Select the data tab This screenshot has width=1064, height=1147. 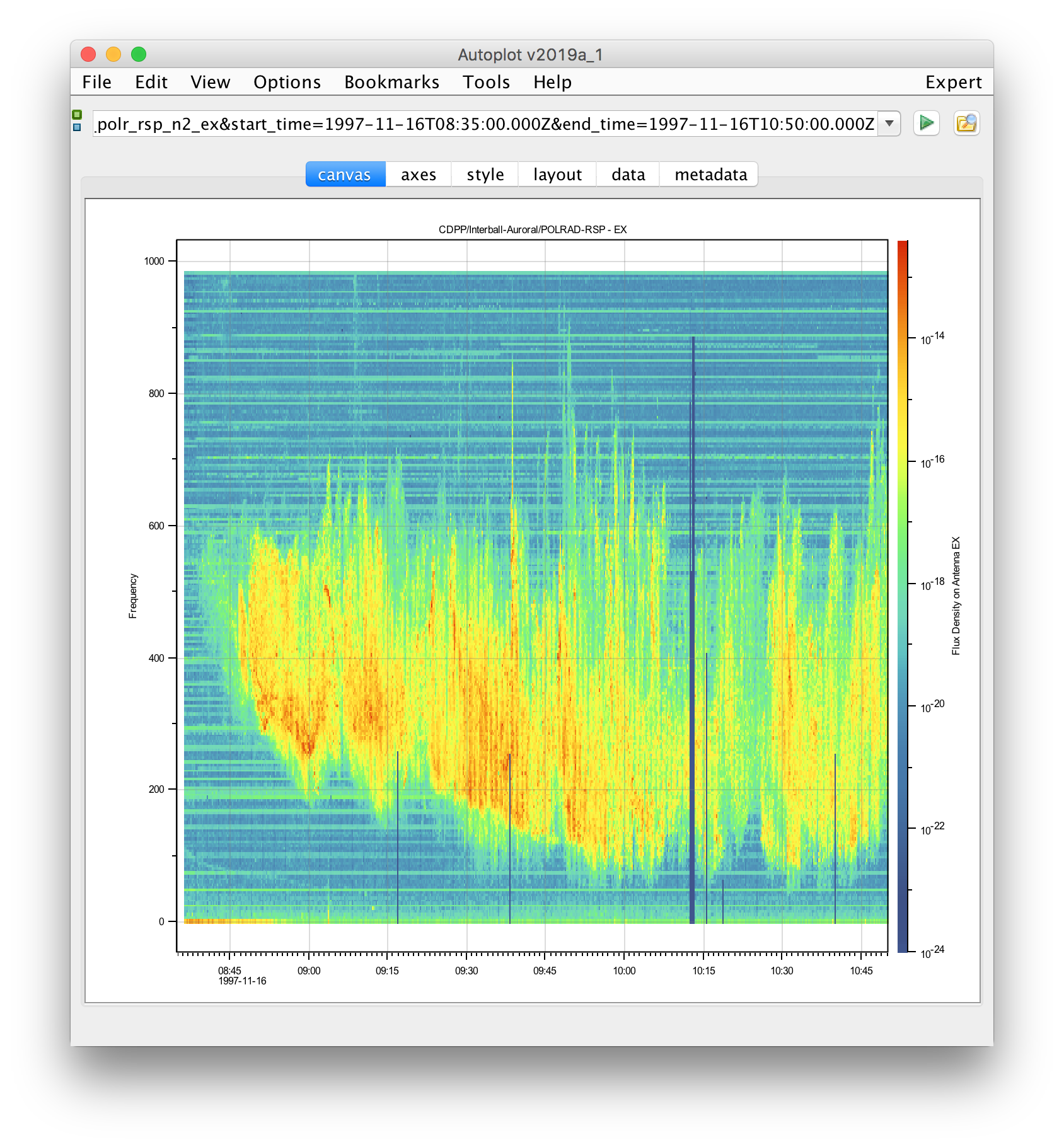[x=628, y=175]
